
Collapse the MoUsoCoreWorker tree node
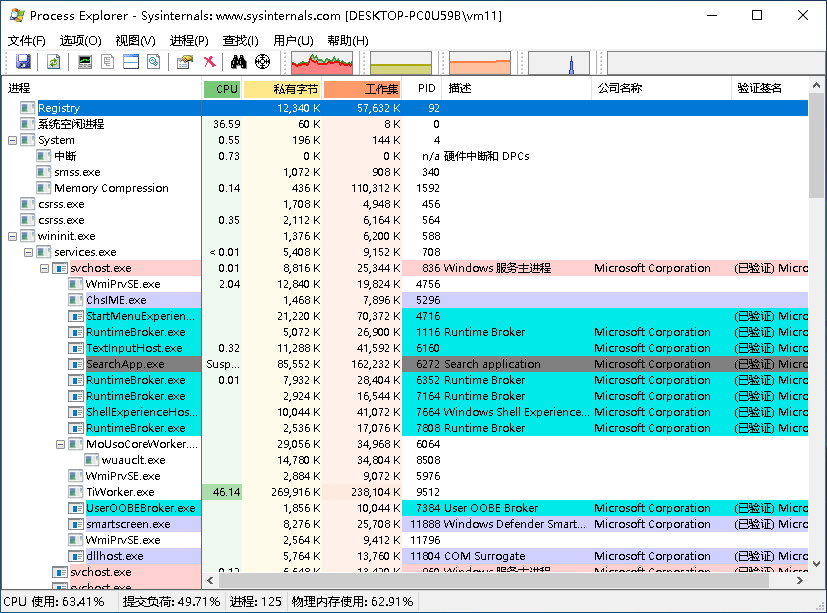[60, 444]
